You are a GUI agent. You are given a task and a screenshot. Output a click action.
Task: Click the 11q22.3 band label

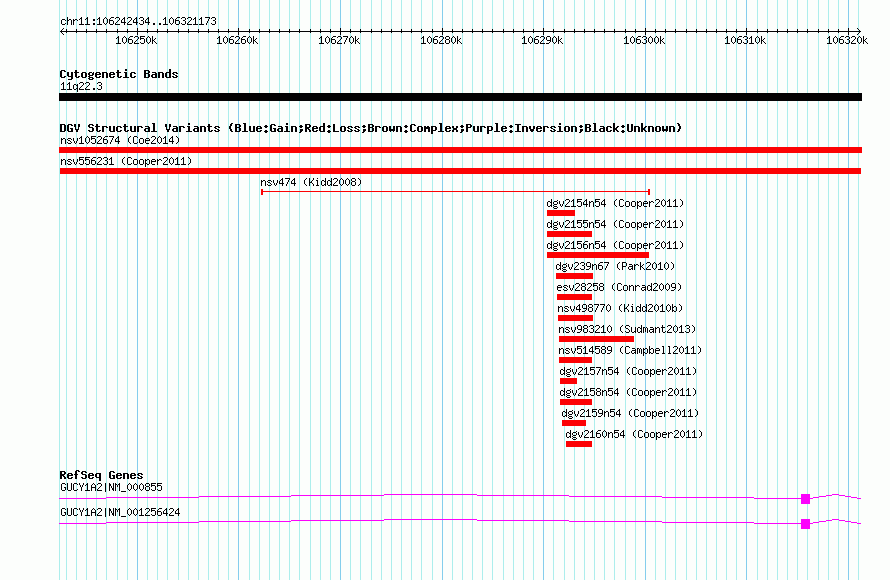pyautogui.click(x=81, y=86)
